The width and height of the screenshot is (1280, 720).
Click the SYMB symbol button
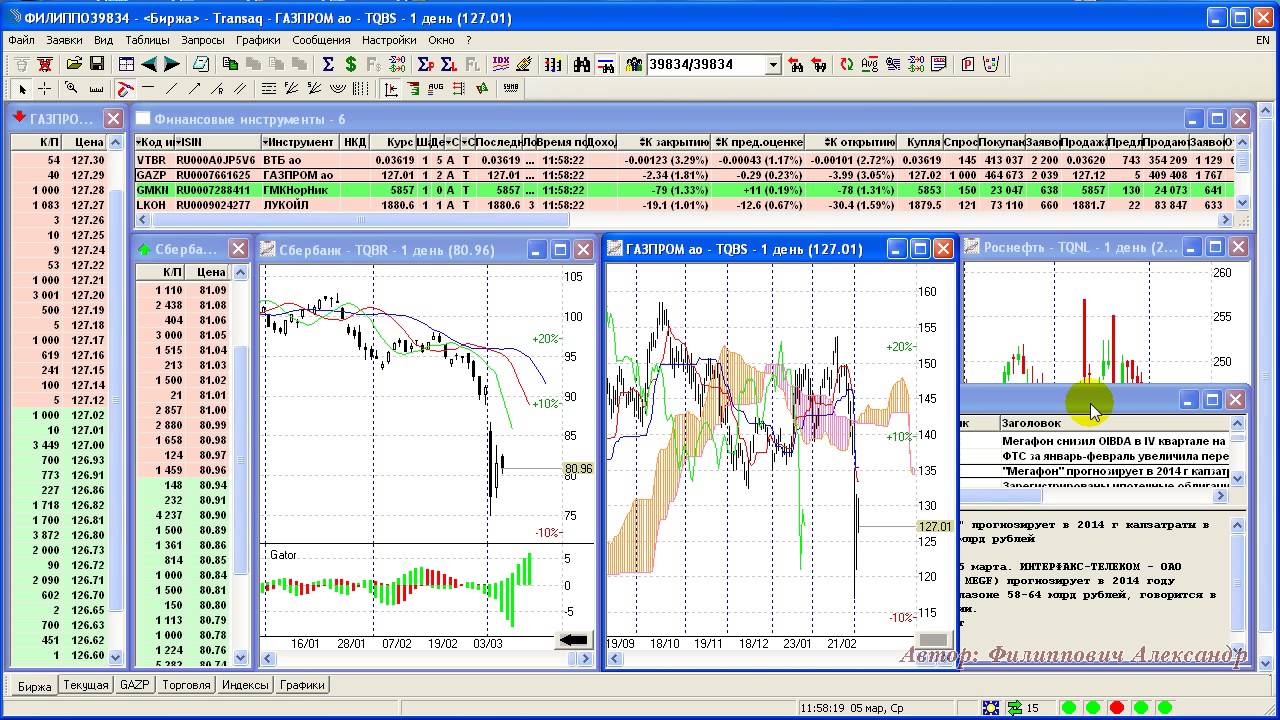[x=510, y=88]
